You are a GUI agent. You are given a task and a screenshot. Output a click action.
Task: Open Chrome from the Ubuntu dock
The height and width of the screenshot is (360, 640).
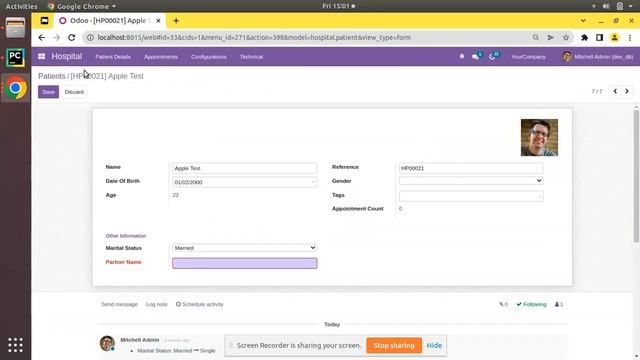[x=16, y=88]
